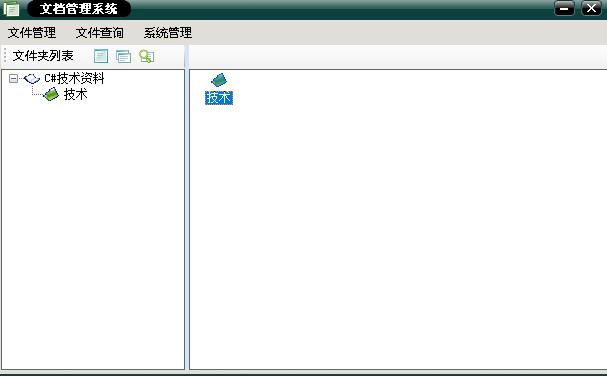
Task: Click the green folder icon beside 技术 in tree
Action: (x=51, y=94)
